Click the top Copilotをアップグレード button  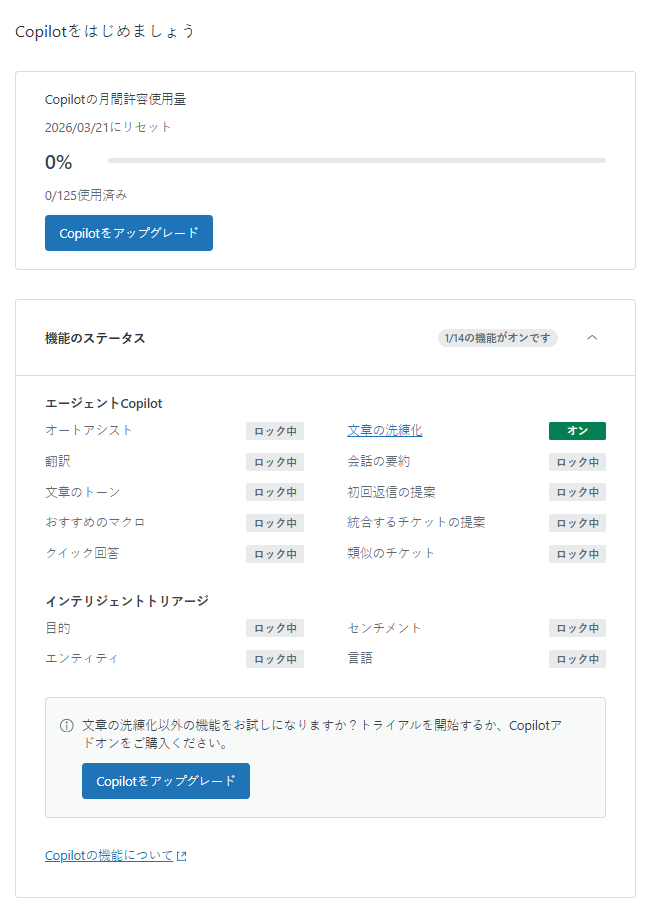click(x=129, y=233)
